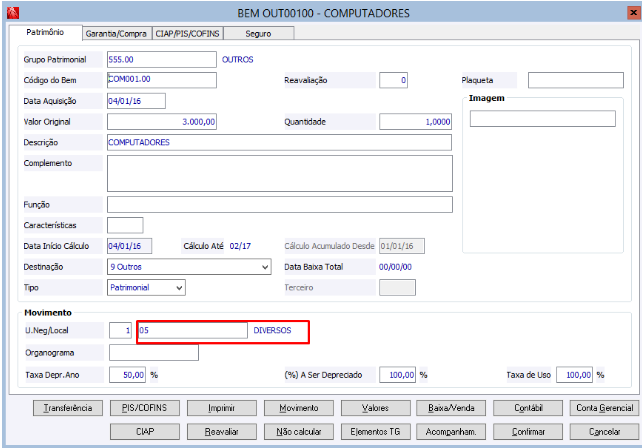Click the Quantidade field

415,122
